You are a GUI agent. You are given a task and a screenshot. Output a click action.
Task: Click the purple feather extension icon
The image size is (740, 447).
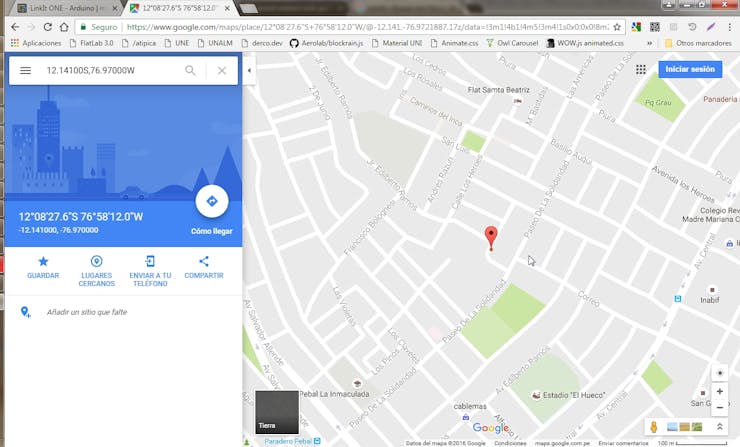pos(711,27)
